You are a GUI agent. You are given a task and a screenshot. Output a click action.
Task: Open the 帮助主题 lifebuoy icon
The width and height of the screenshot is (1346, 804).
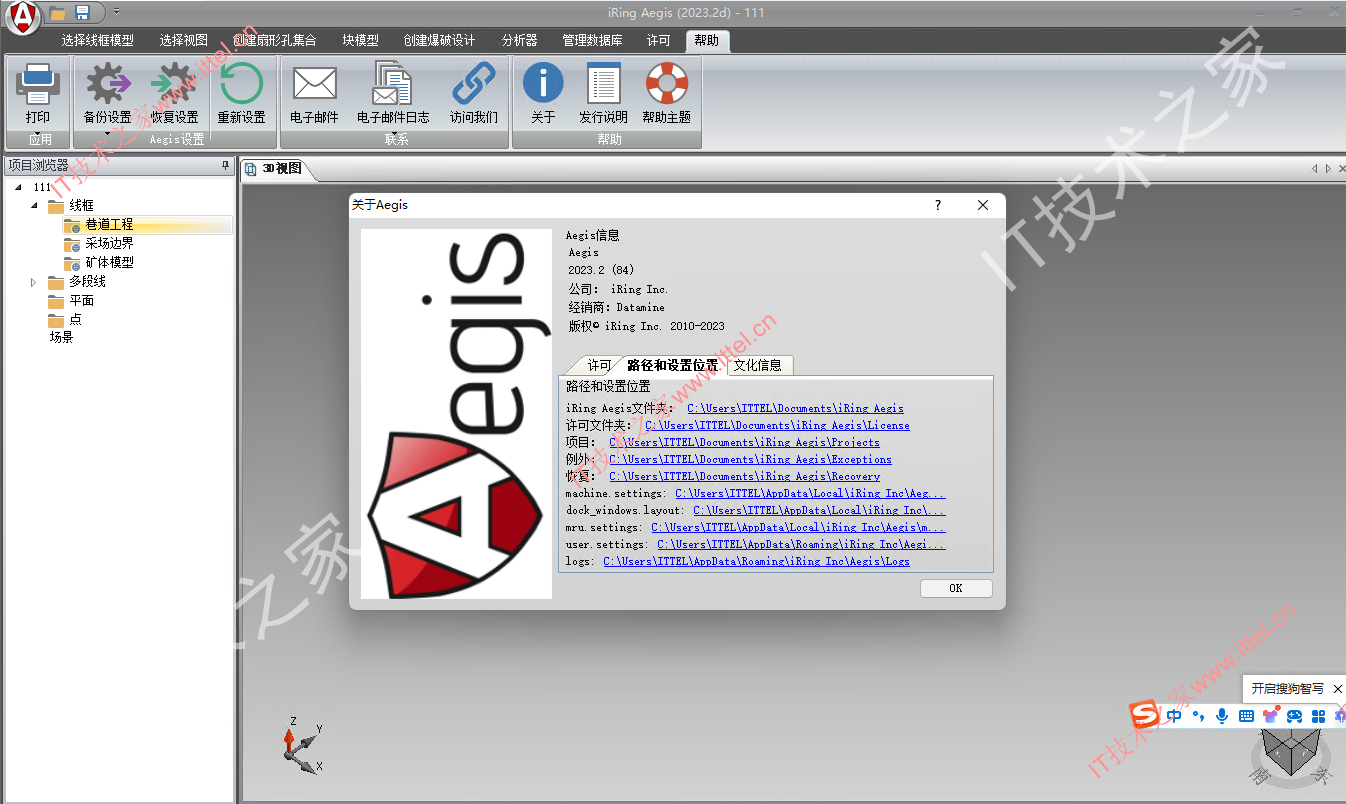coord(666,84)
